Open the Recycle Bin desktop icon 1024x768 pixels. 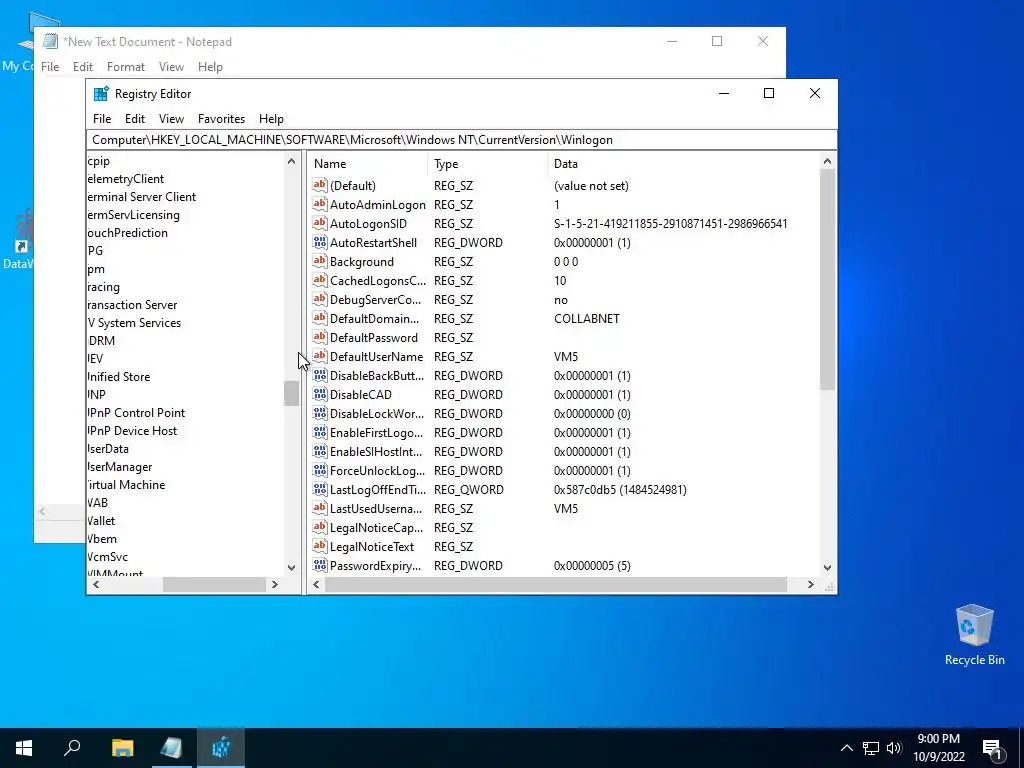click(x=974, y=635)
